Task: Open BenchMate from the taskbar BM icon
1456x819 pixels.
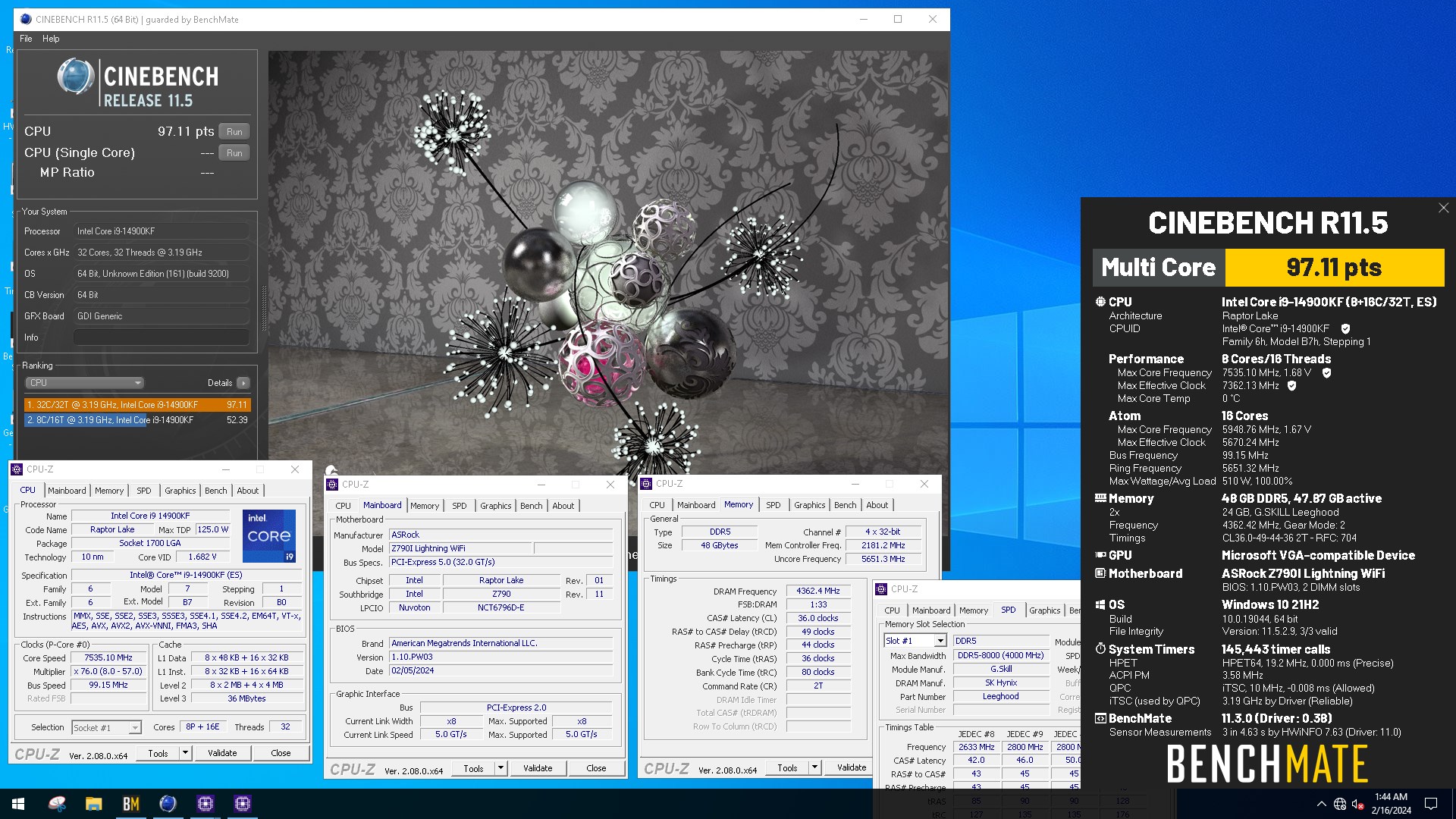Action: 130,804
